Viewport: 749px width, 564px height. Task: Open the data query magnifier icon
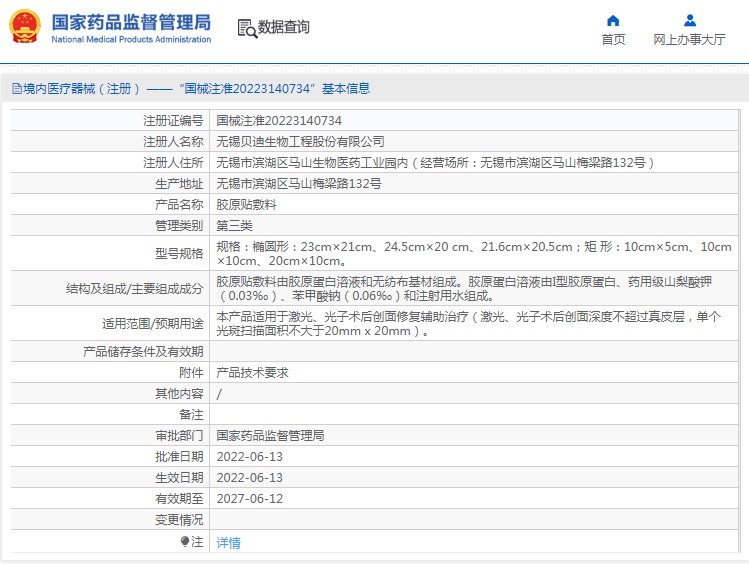(247, 28)
